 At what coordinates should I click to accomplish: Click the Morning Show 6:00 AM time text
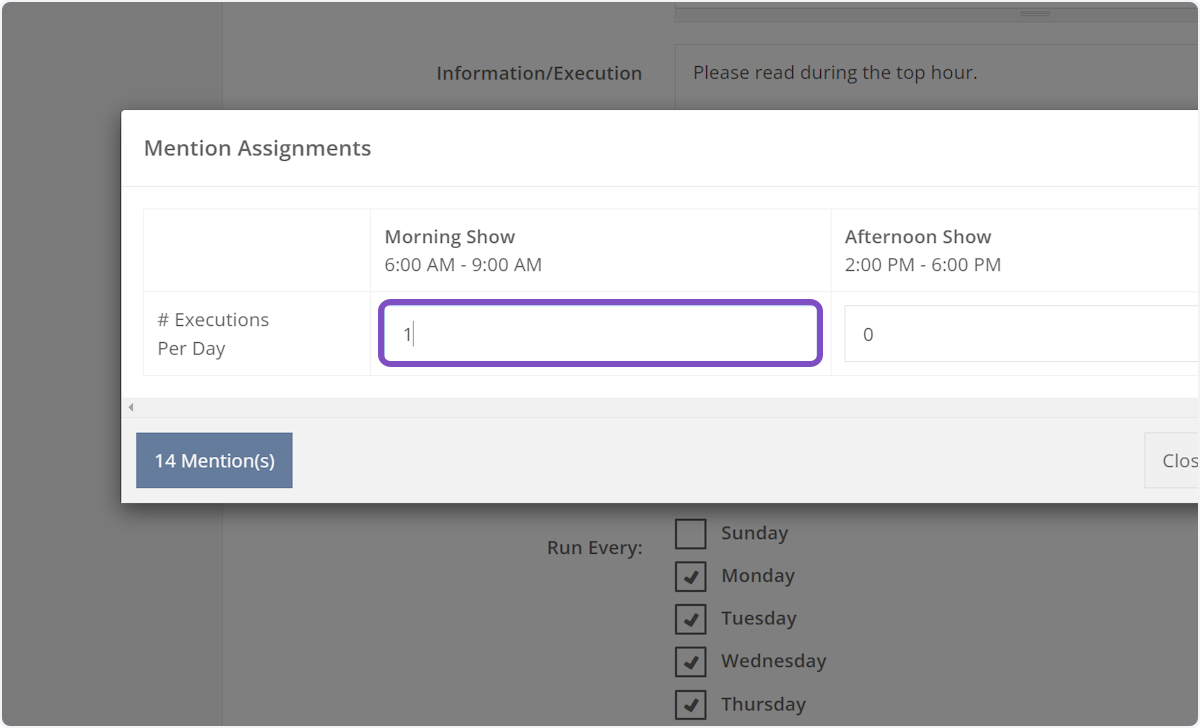(463, 265)
